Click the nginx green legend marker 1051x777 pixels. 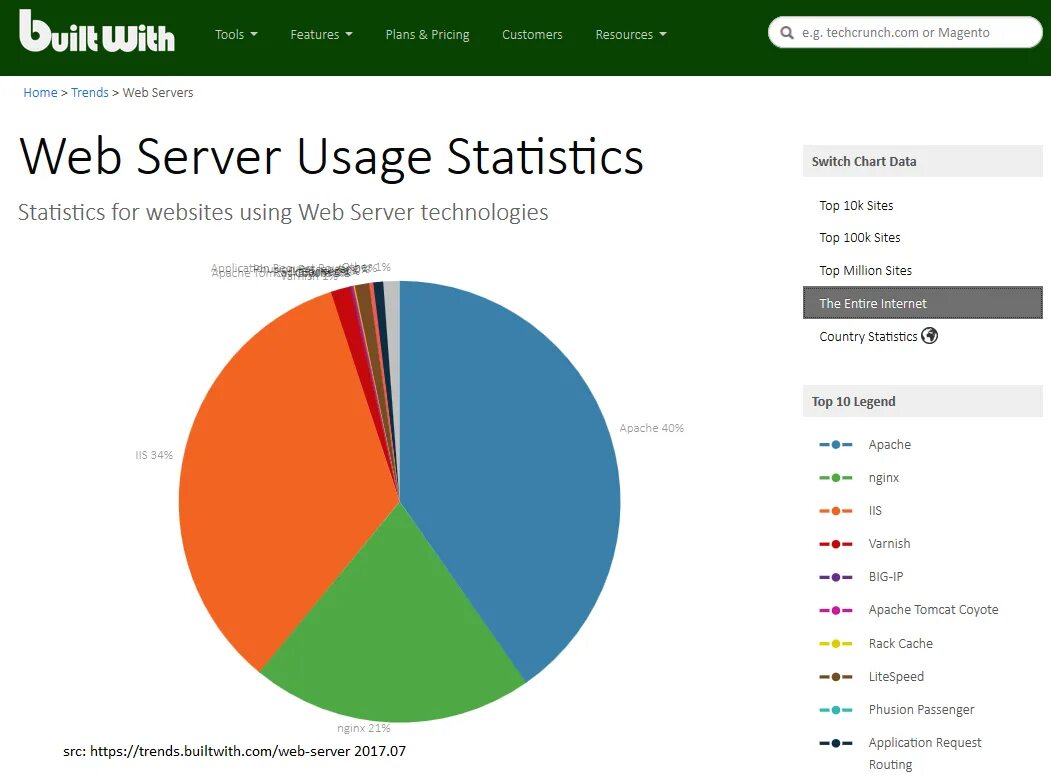coord(835,478)
